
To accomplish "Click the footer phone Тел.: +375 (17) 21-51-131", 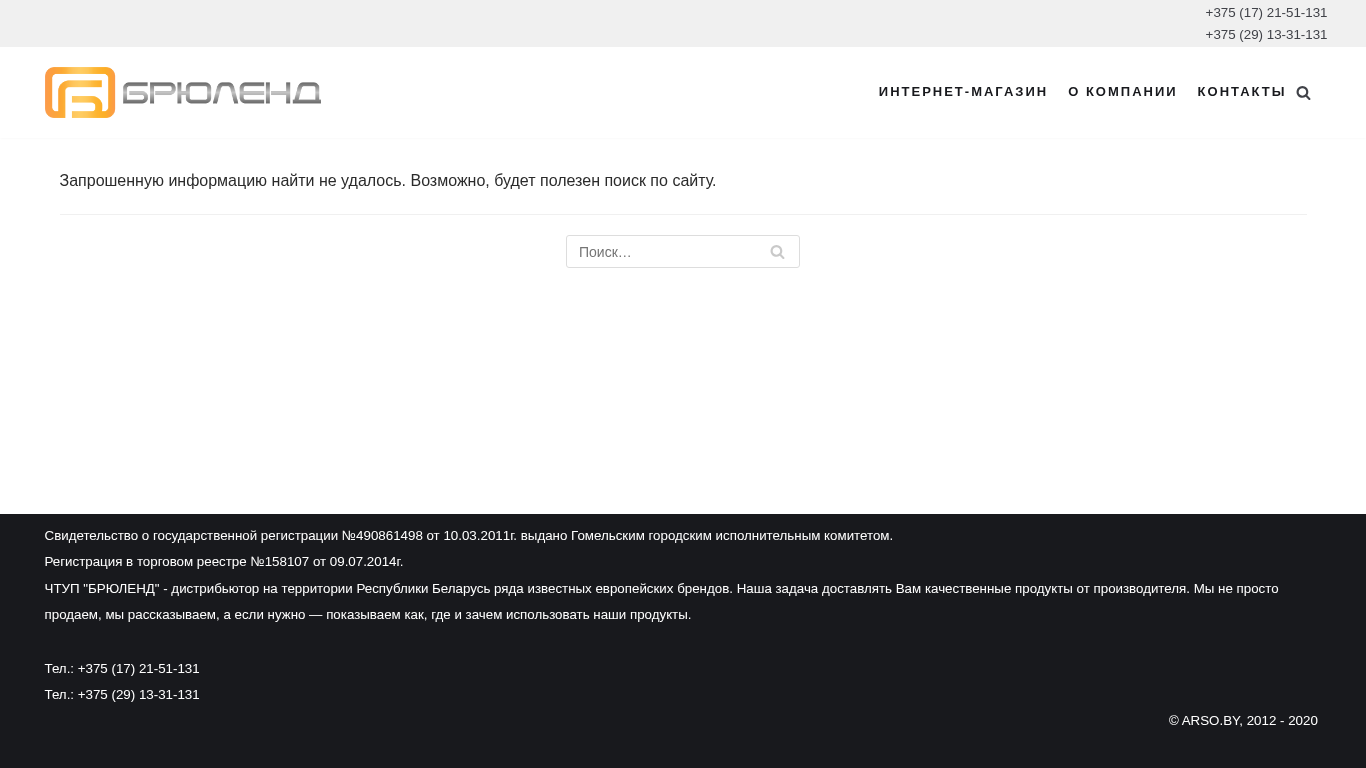I will click(x=122, y=669).
